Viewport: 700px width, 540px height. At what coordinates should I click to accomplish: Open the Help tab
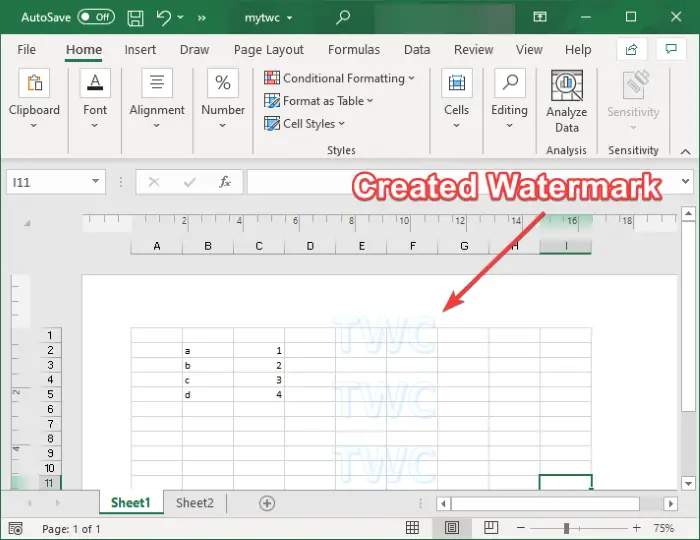pyautogui.click(x=578, y=50)
